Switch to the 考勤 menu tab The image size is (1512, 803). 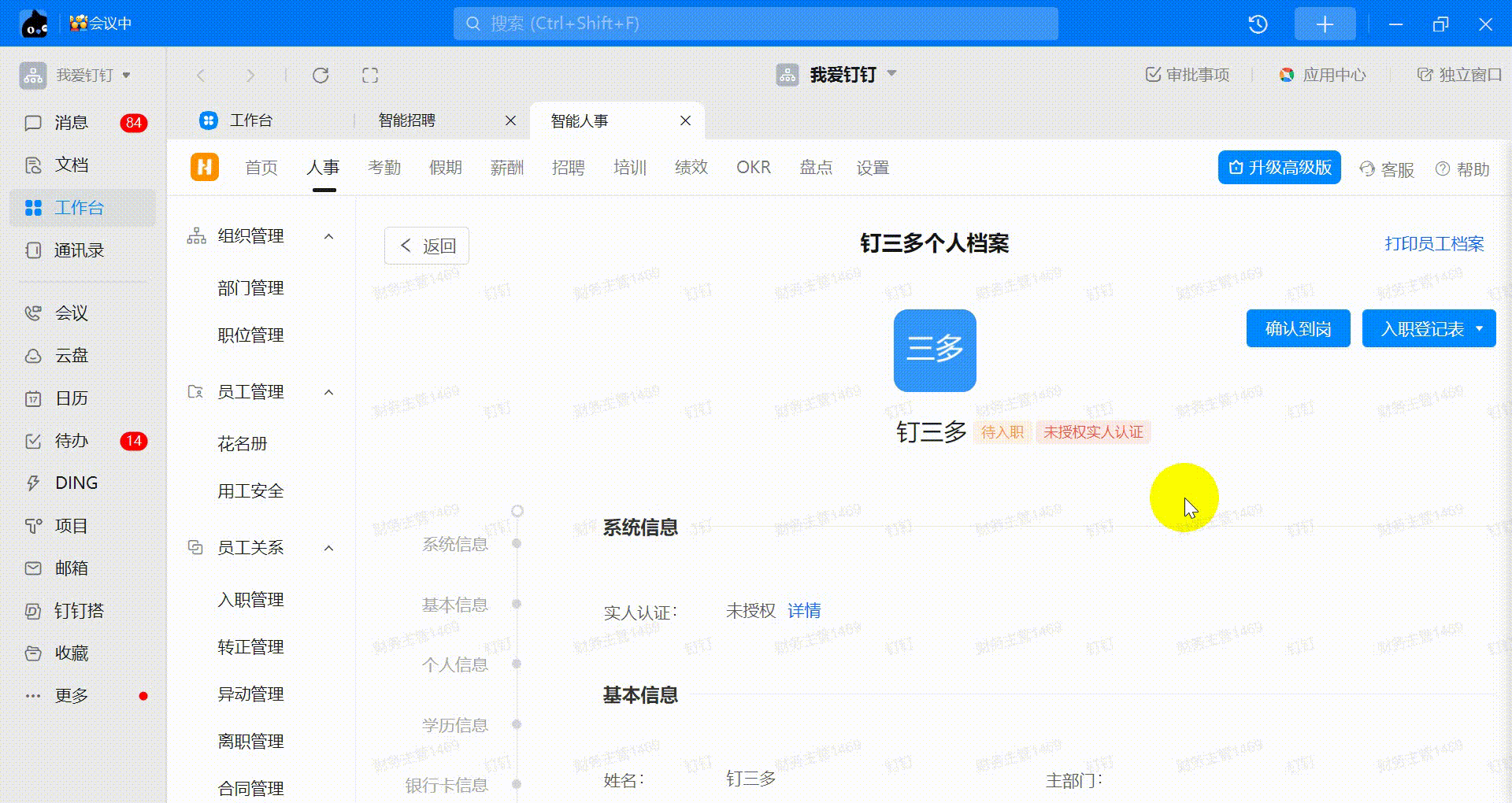pos(384,168)
